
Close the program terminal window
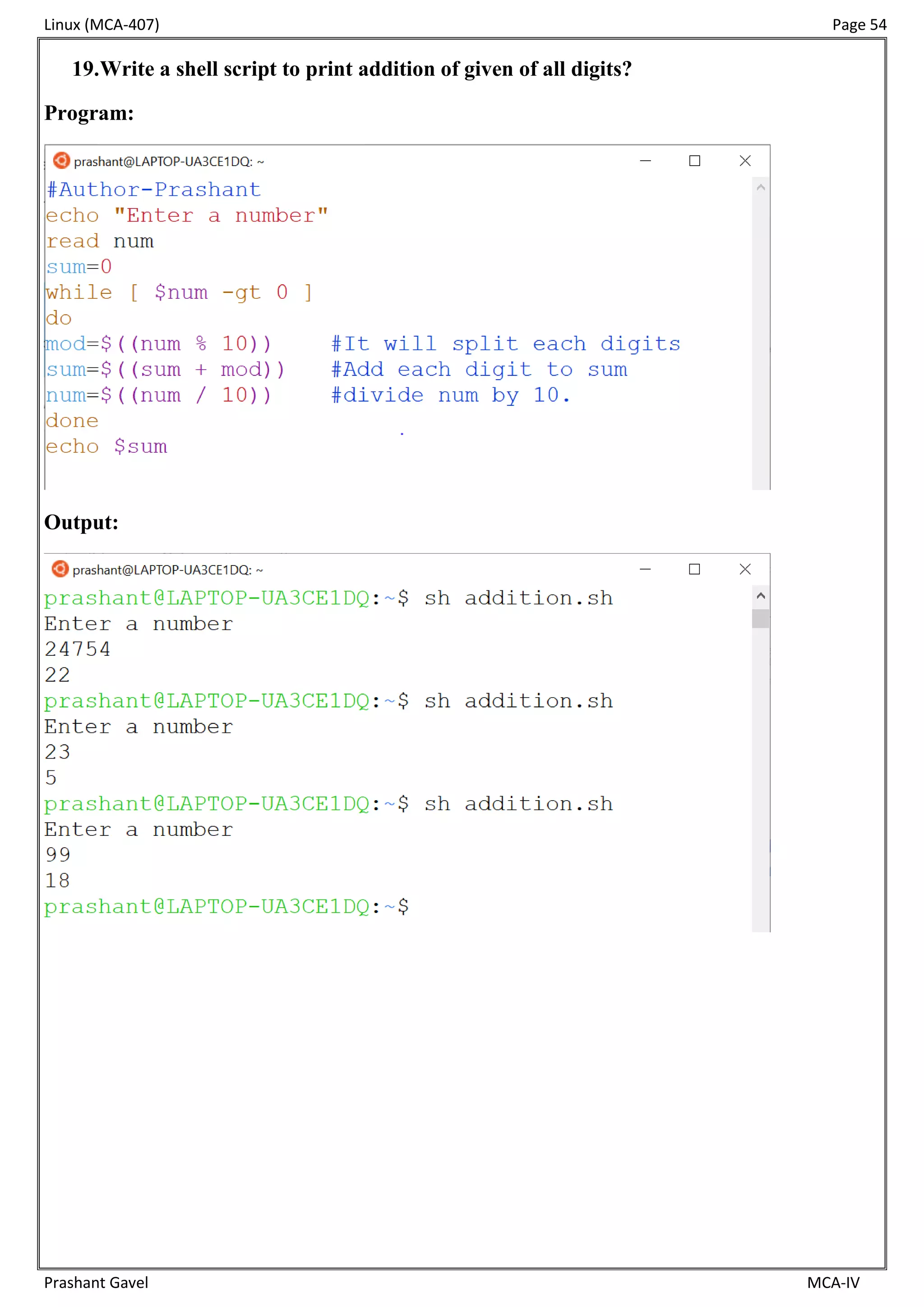[745, 161]
